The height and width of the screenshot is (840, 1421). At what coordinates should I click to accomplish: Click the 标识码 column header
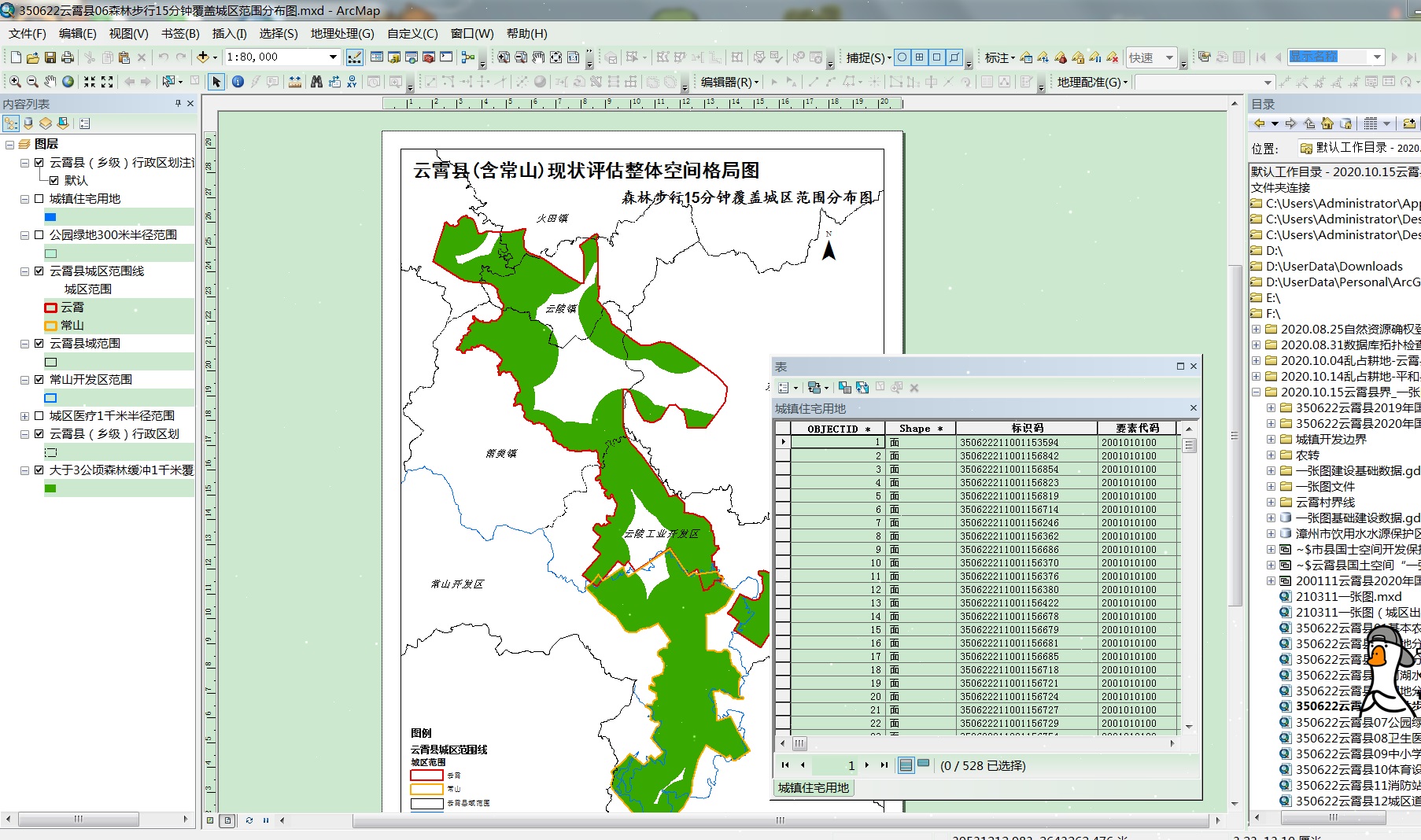tap(1027, 429)
